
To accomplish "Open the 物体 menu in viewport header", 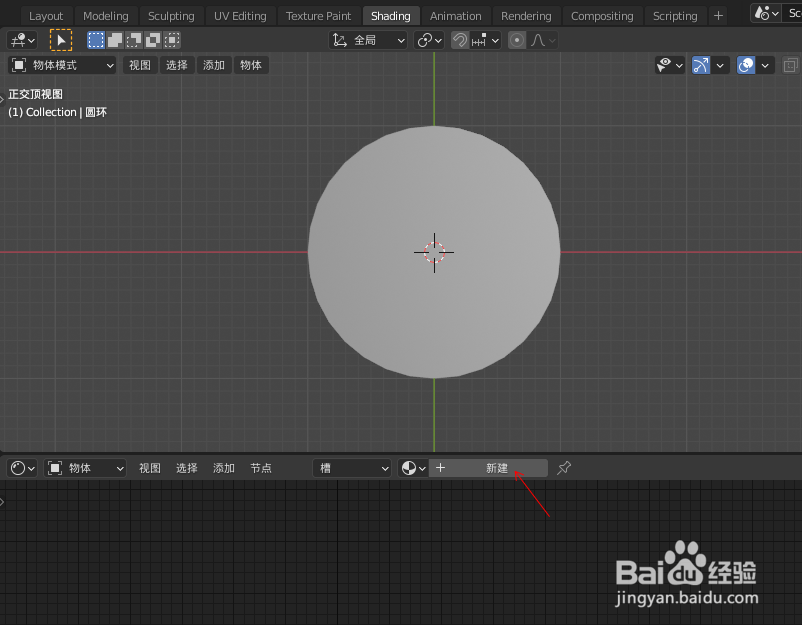I will (251, 65).
